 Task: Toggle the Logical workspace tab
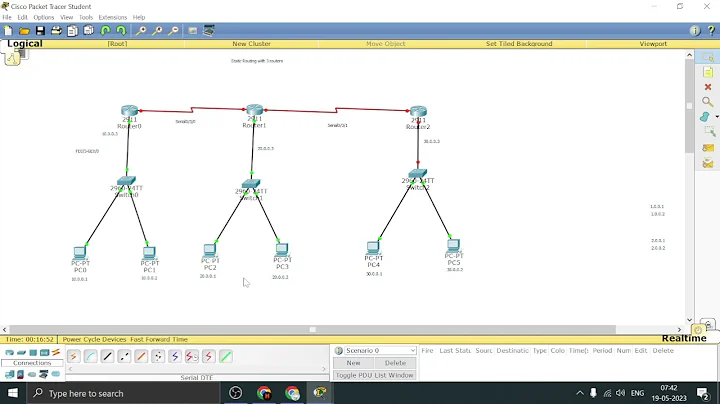click(24, 44)
